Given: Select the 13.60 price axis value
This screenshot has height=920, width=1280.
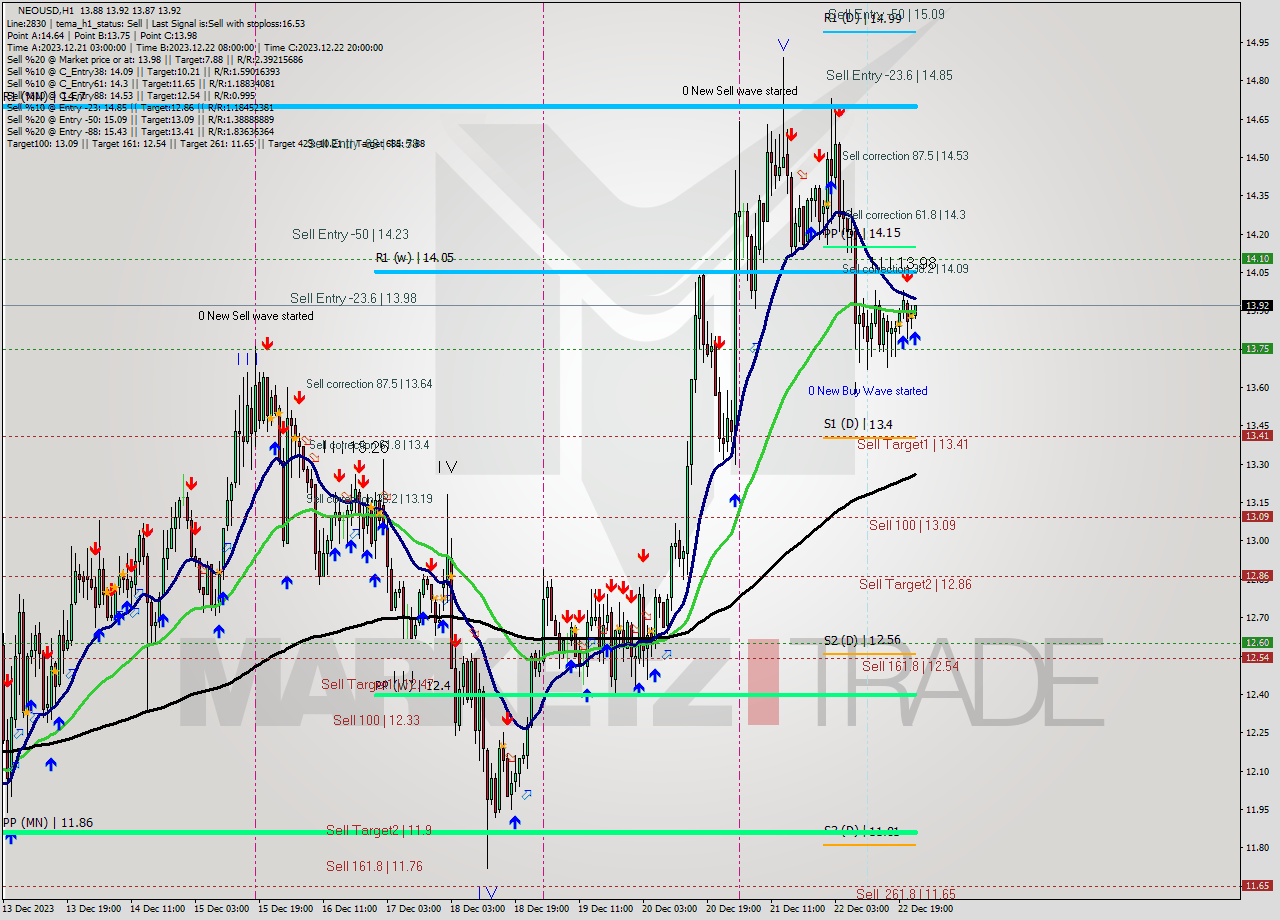Looking at the screenshot, I should [x=1257, y=387].
